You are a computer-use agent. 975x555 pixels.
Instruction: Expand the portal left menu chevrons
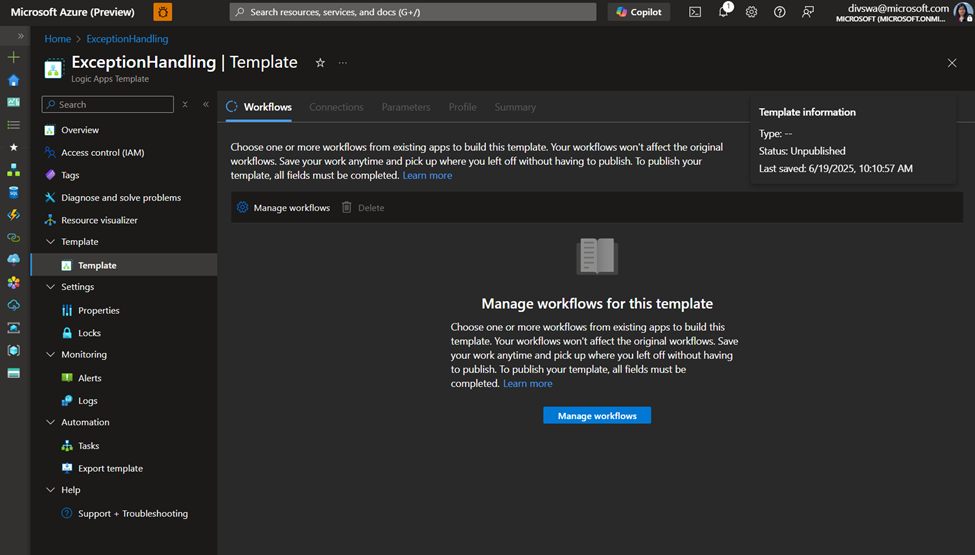tap(21, 36)
